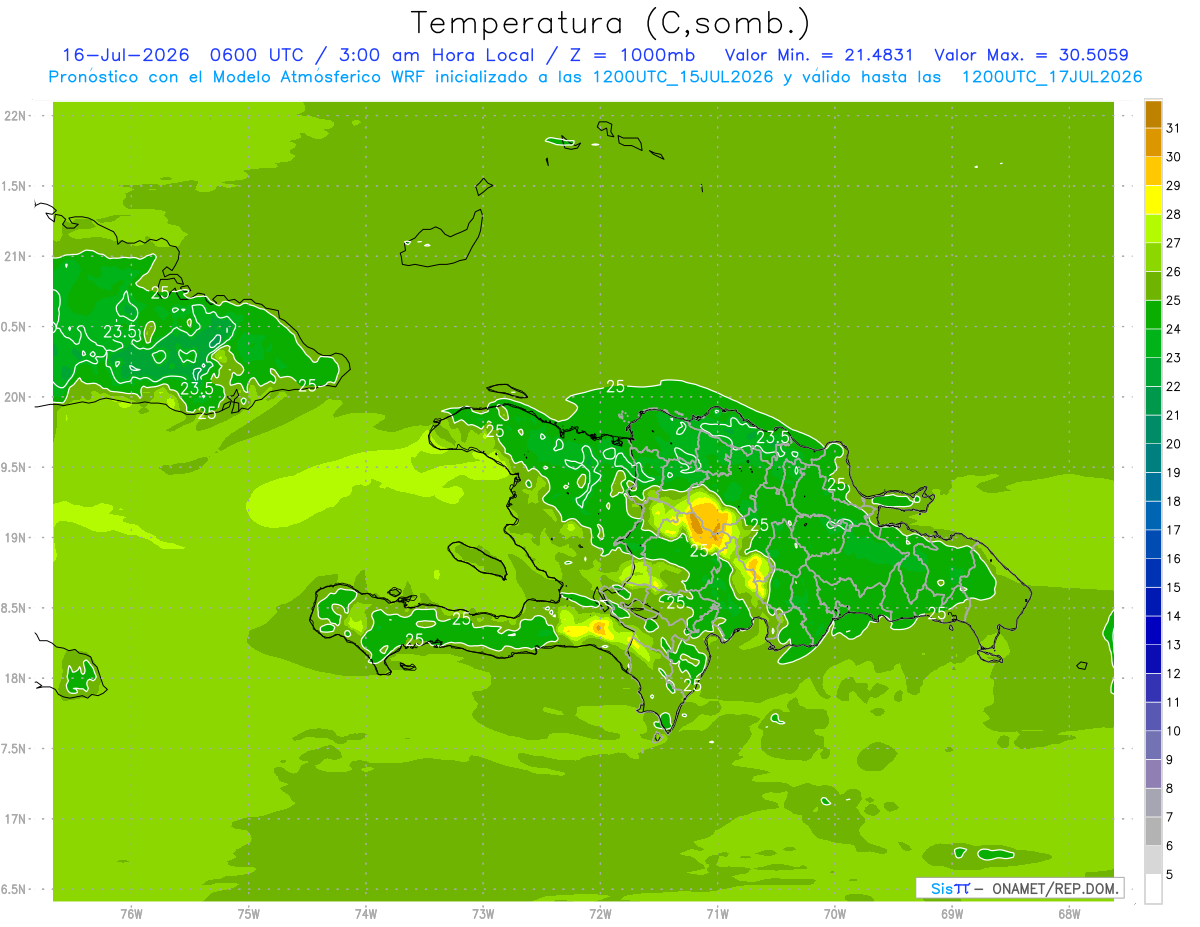Click legend value label '27'
Image resolution: width=1200 pixels, height=927 pixels.
coord(1174,243)
